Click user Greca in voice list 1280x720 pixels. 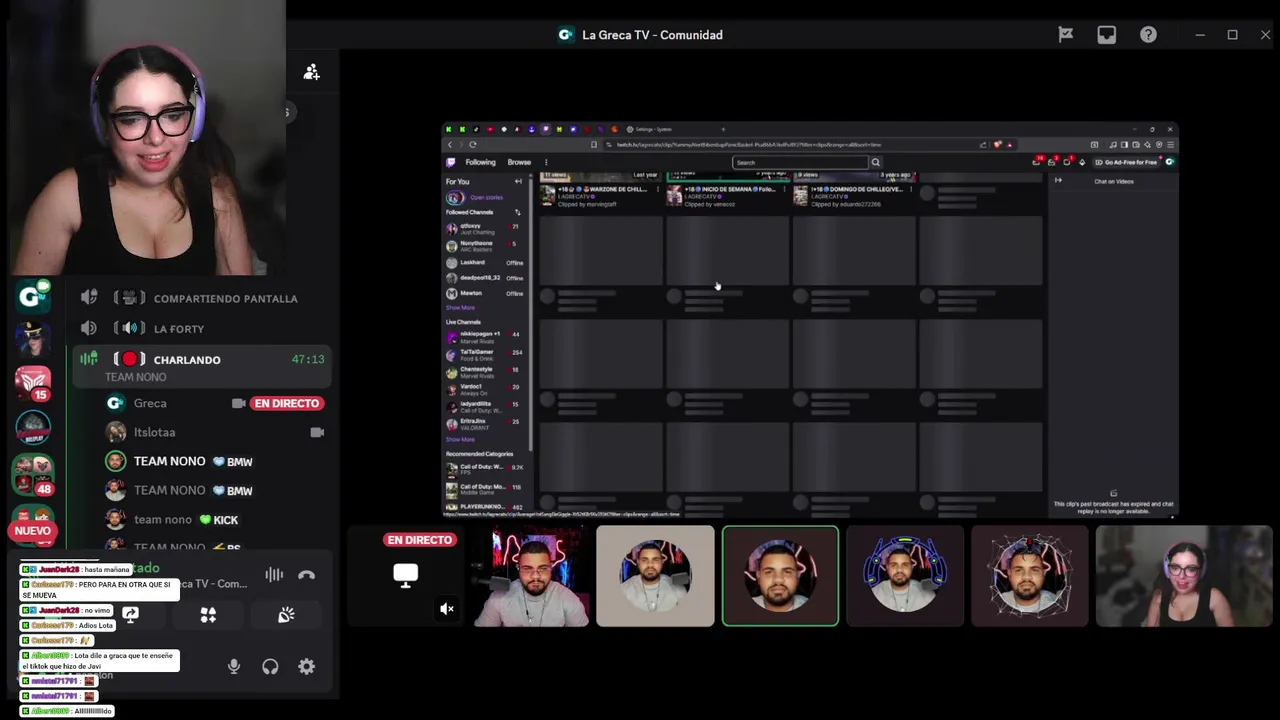pos(150,403)
